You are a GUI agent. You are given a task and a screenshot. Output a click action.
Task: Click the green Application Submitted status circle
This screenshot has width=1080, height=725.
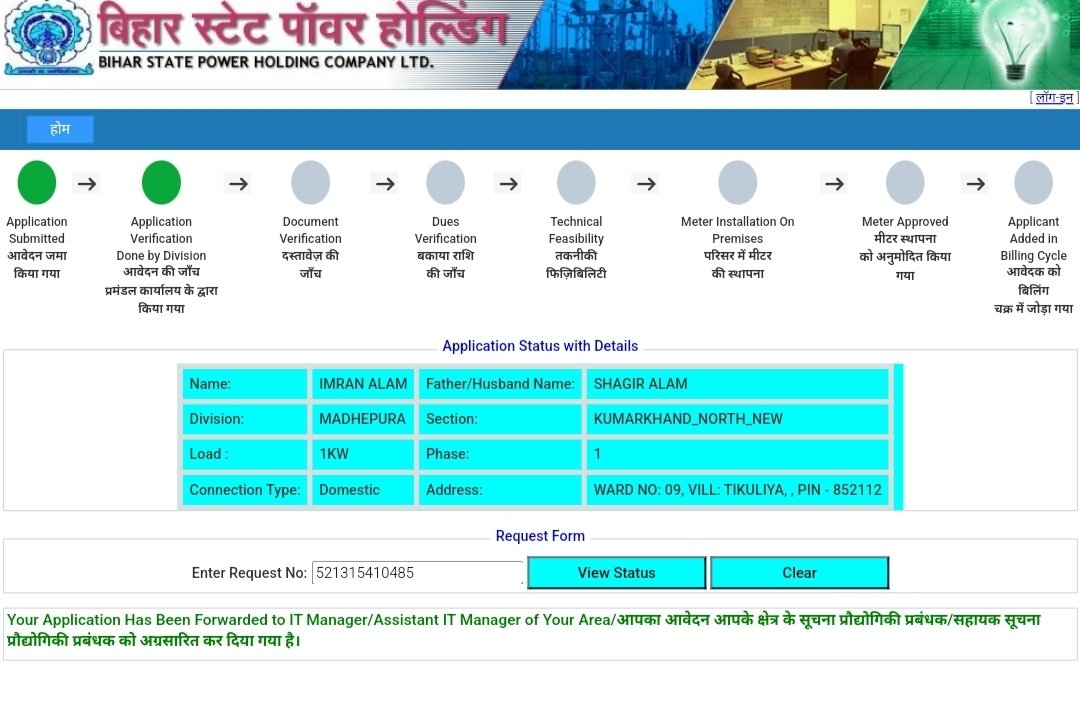click(37, 182)
